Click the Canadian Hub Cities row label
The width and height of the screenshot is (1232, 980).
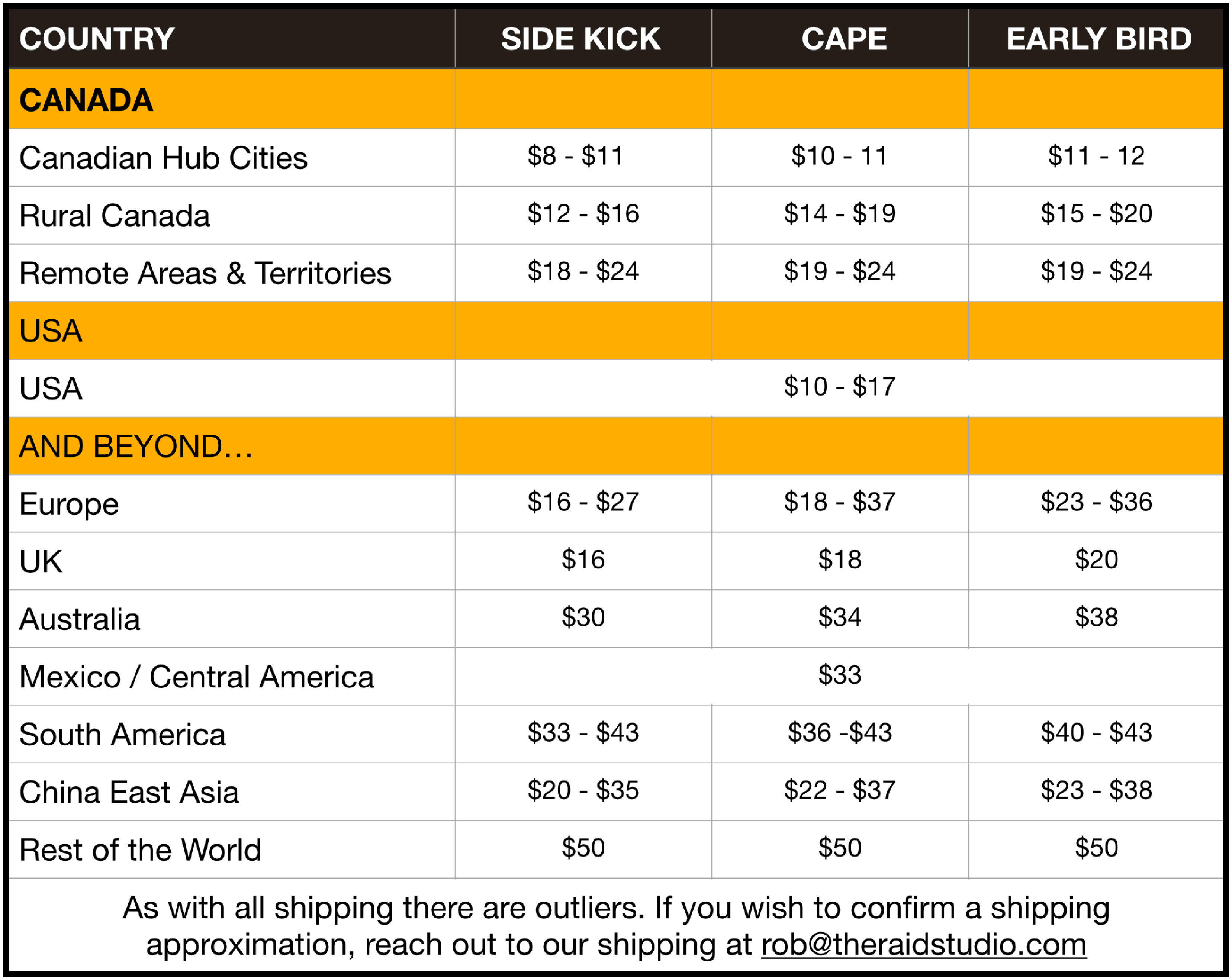[163, 158]
